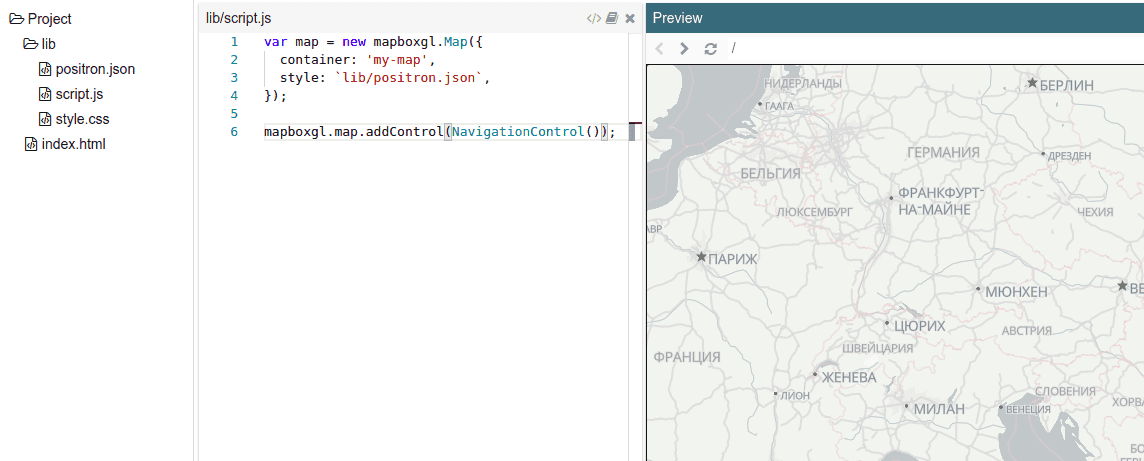
Task: Click line number 1 in gutter
Action: pyautogui.click(x=233, y=42)
